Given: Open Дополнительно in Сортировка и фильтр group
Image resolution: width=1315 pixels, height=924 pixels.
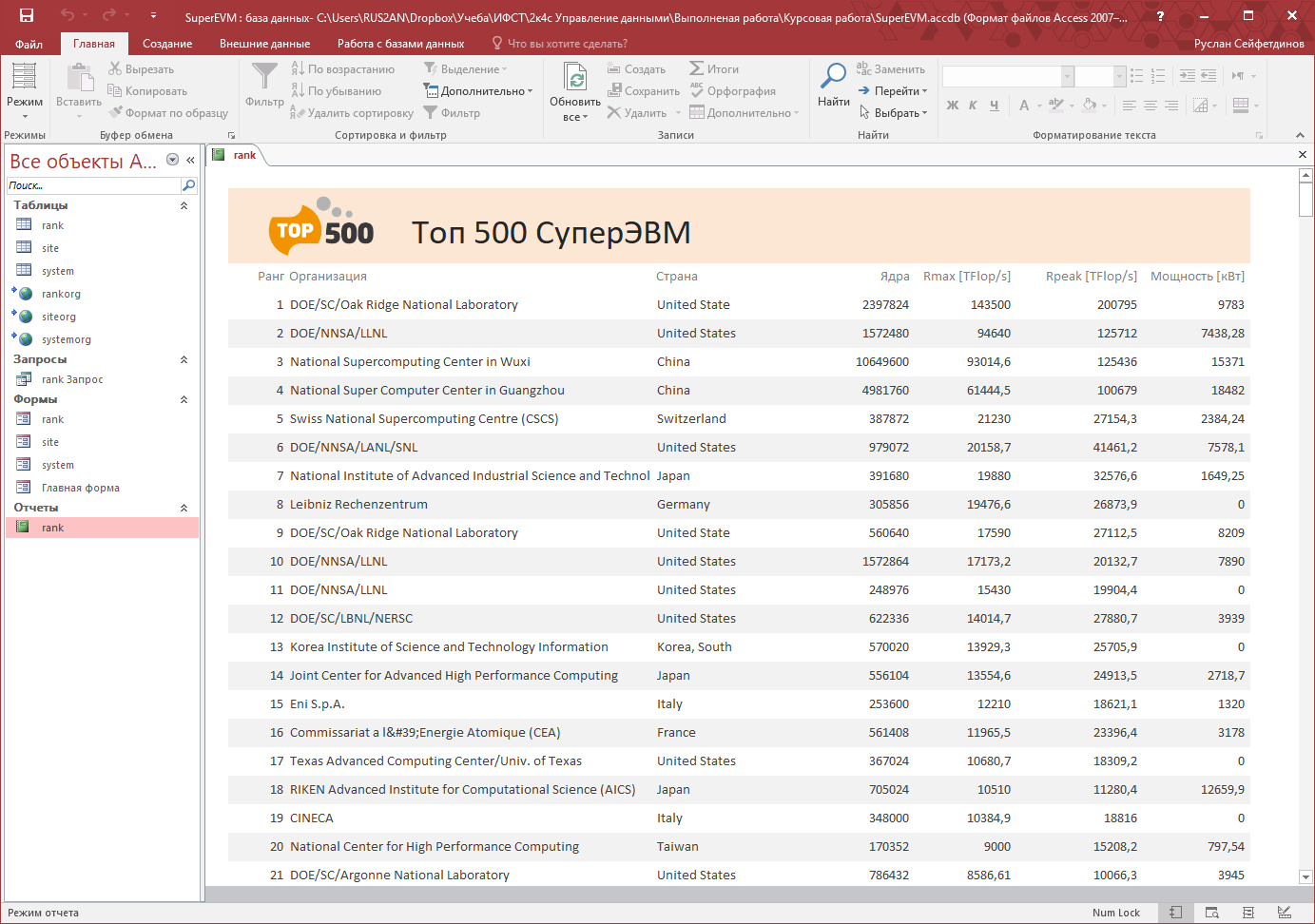Looking at the screenshot, I should tap(477, 91).
